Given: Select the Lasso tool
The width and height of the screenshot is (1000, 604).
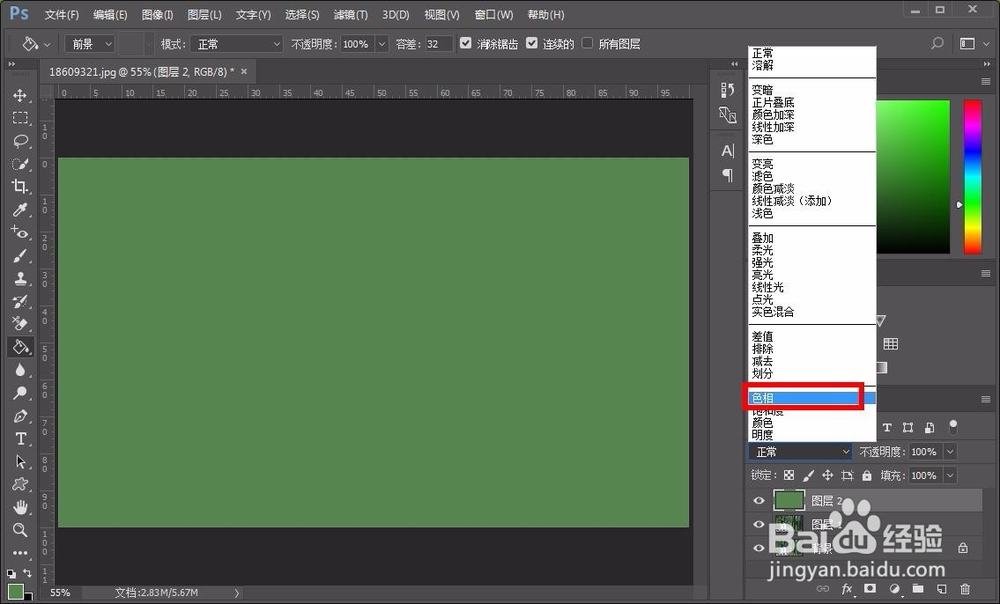Looking at the screenshot, I should (x=20, y=141).
